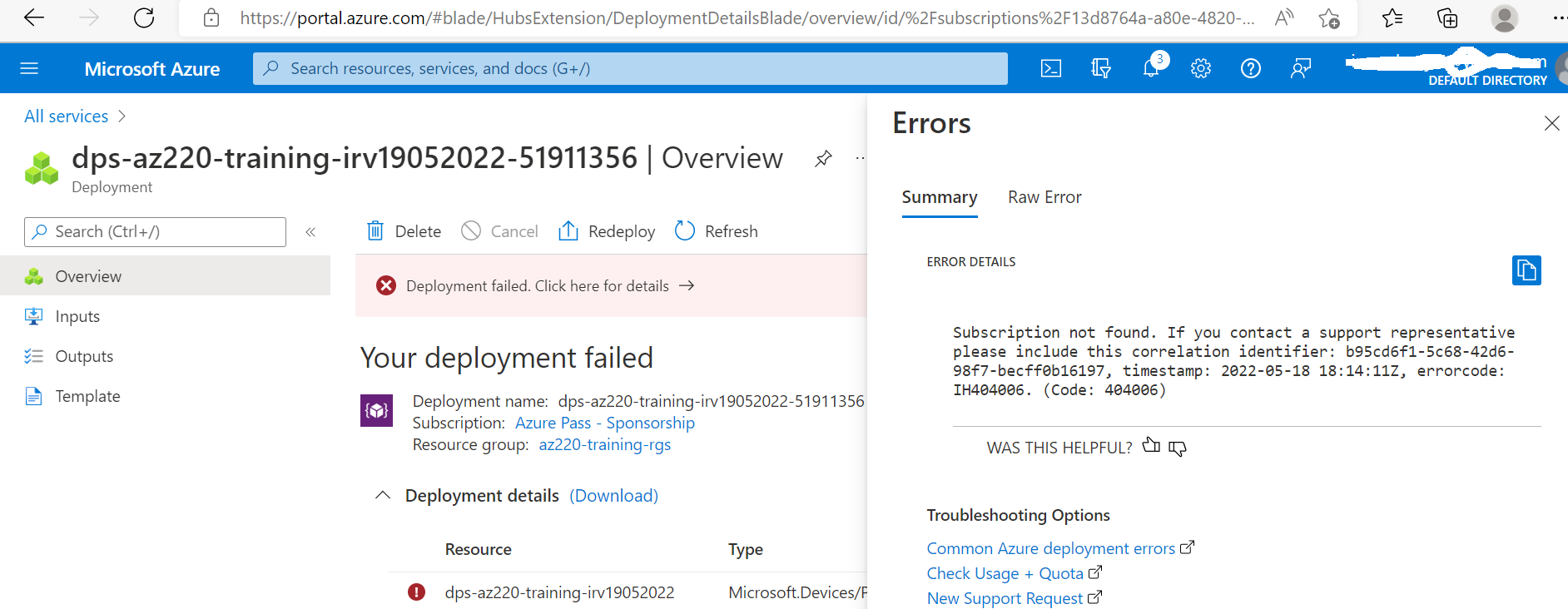Click the Refresh toolbar button
Screen dimensions: 1568x609
coord(717,231)
